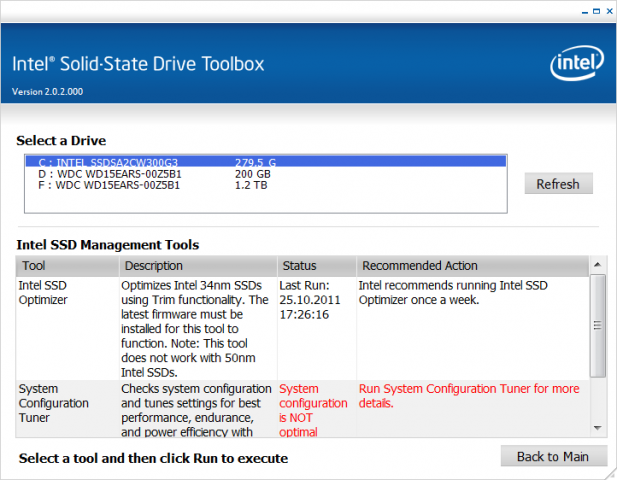Click the Intel SSD Optimizer description text

pyautogui.click(x=197, y=327)
